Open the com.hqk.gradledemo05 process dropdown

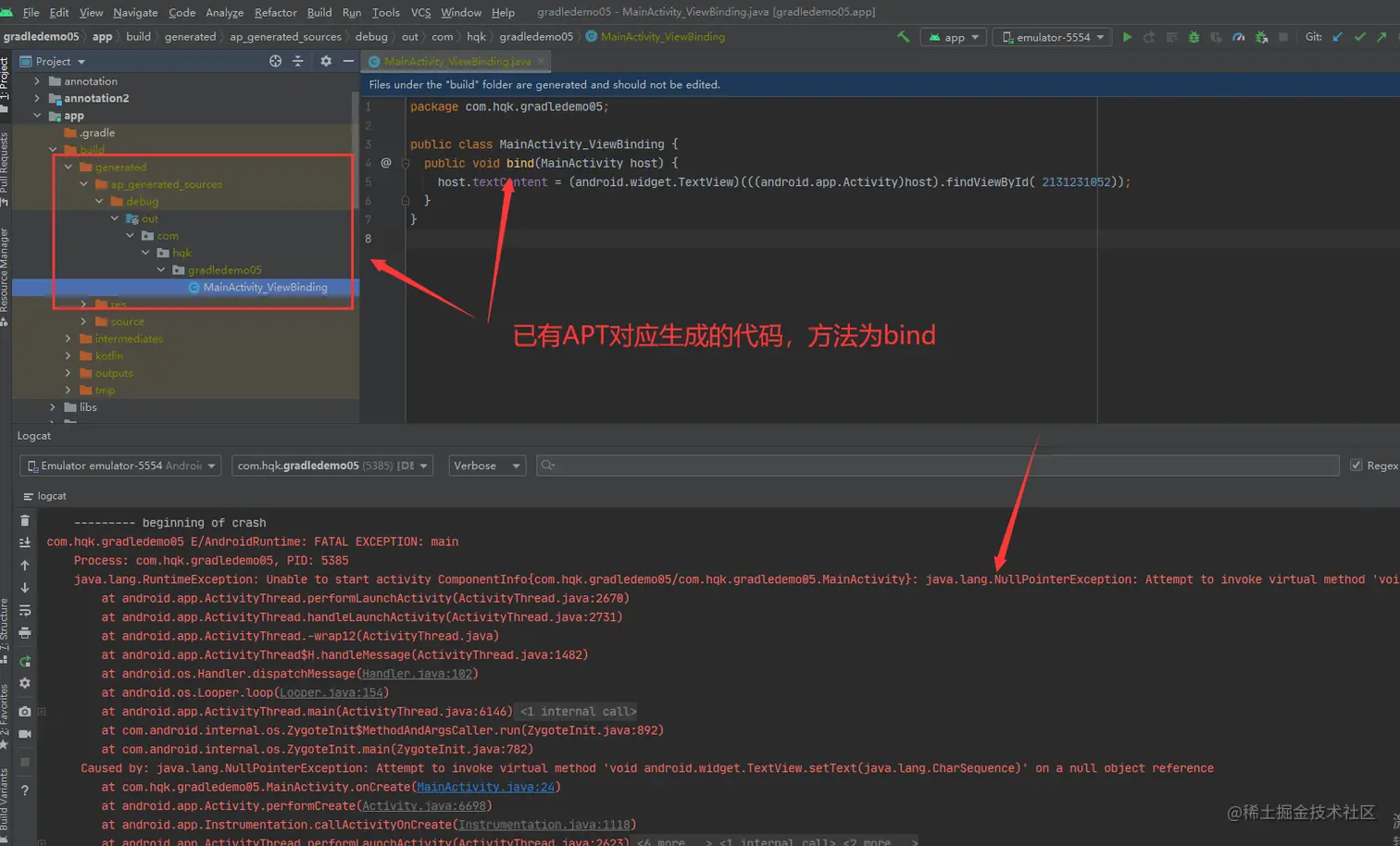click(333, 466)
